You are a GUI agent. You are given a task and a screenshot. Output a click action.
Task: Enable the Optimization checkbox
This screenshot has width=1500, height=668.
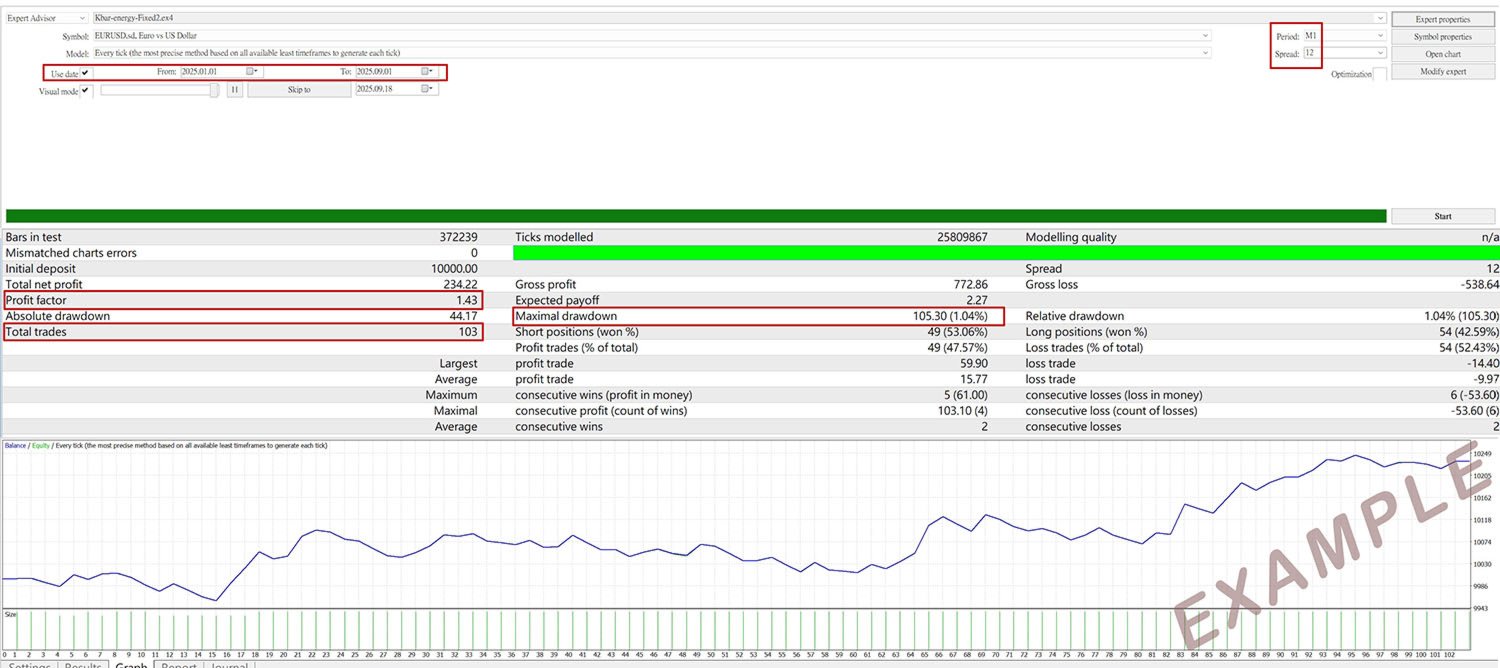(1379, 74)
